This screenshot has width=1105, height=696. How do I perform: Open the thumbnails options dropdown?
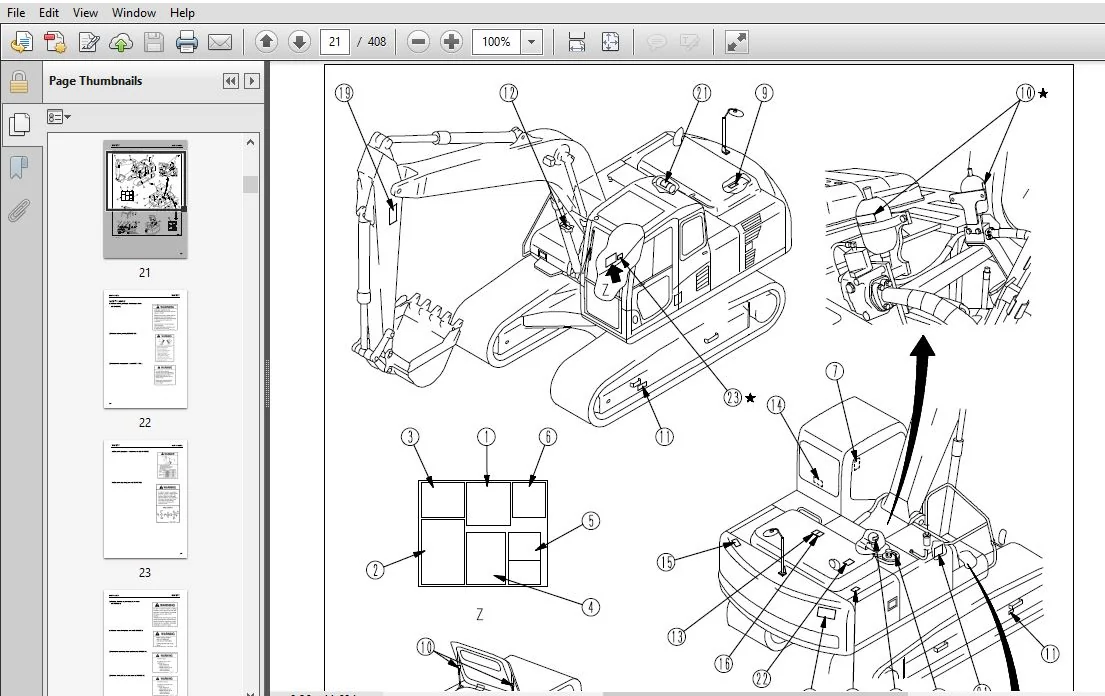pos(58,117)
